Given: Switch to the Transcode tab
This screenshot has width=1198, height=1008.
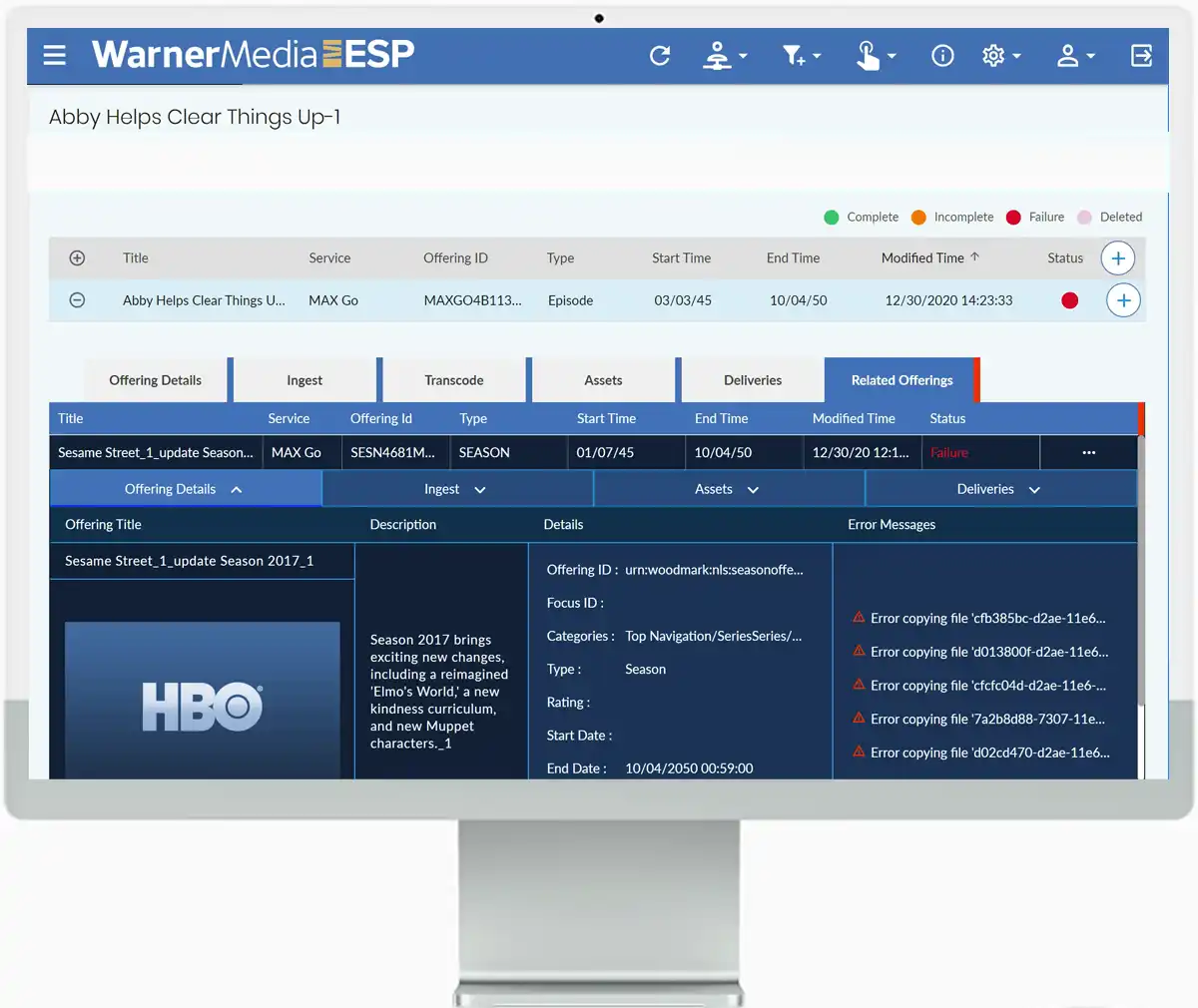Looking at the screenshot, I should [x=454, y=380].
